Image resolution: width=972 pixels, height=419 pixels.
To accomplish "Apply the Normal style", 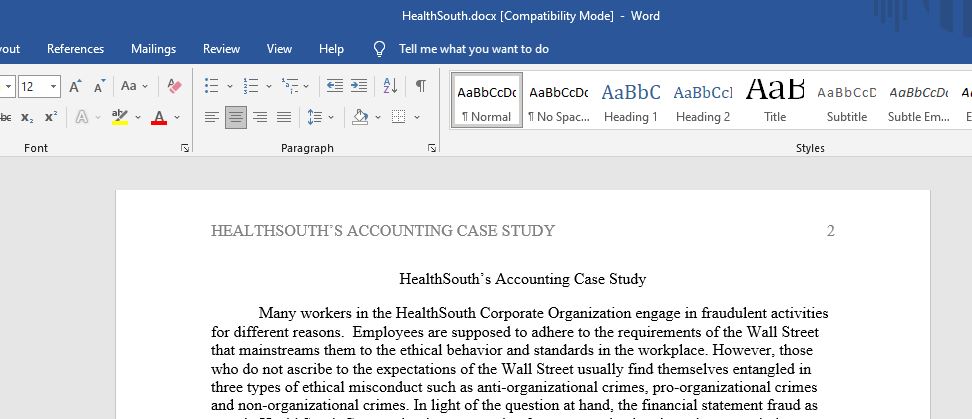I will coord(487,99).
